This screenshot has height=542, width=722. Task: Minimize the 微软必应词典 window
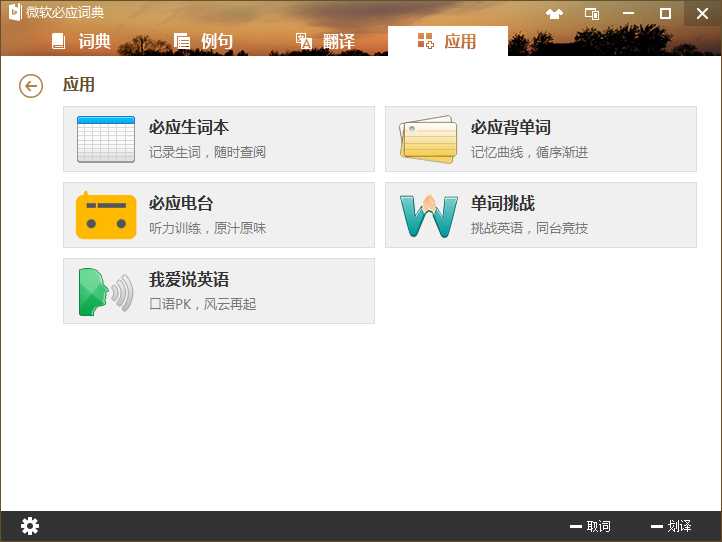[628, 13]
